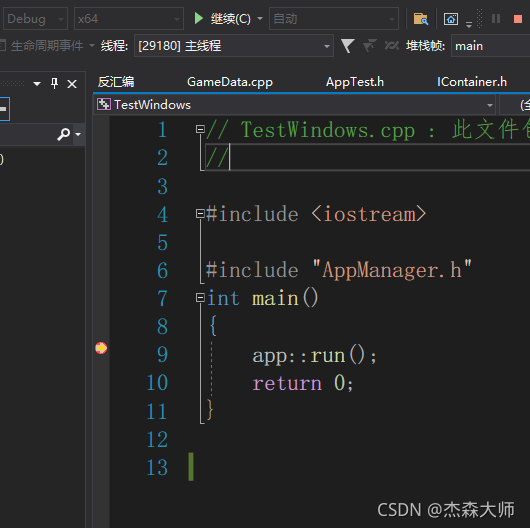The width and height of the screenshot is (530, 528).
Task: Open the x64 platform dropdown
Action: click(129, 19)
